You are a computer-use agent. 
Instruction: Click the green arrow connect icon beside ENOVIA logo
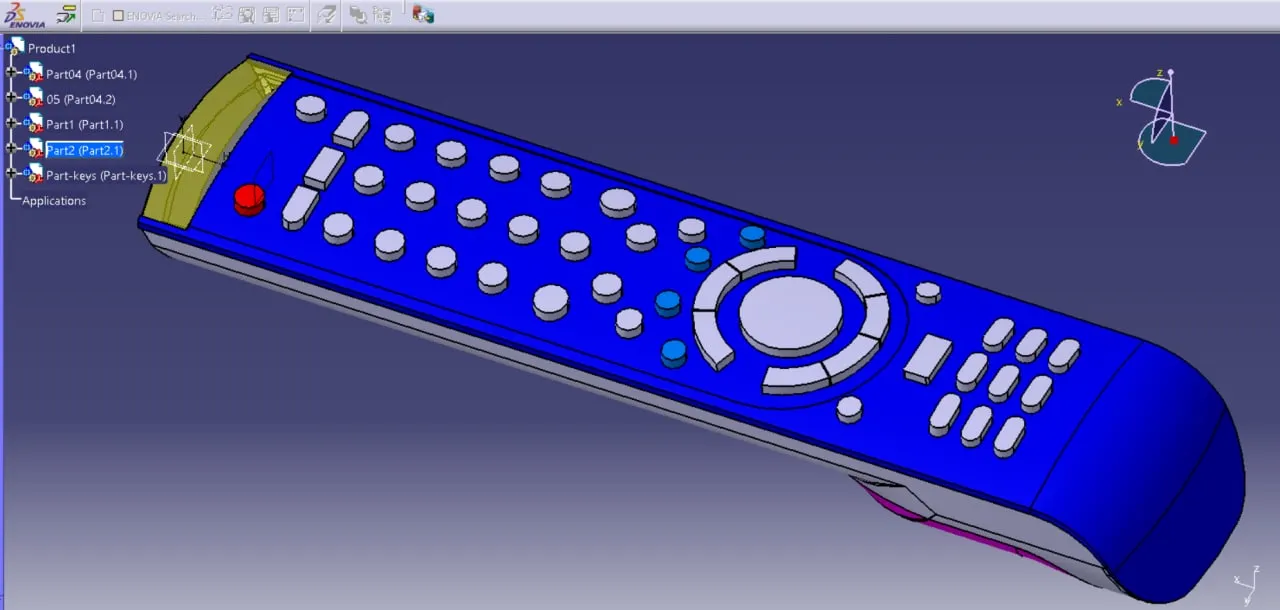pyautogui.click(x=66, y=15)
